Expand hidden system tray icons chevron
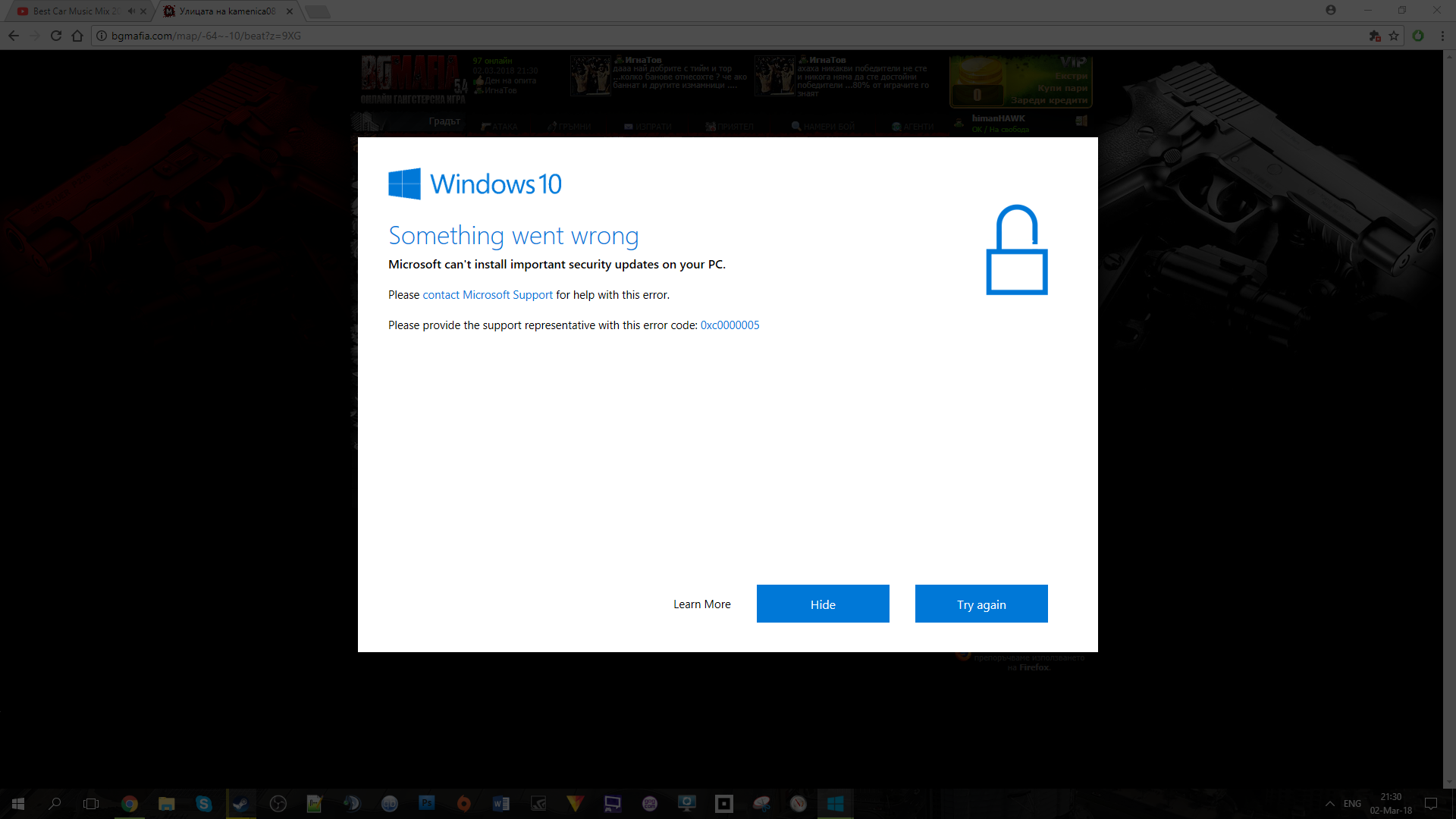 point(1330,804)
